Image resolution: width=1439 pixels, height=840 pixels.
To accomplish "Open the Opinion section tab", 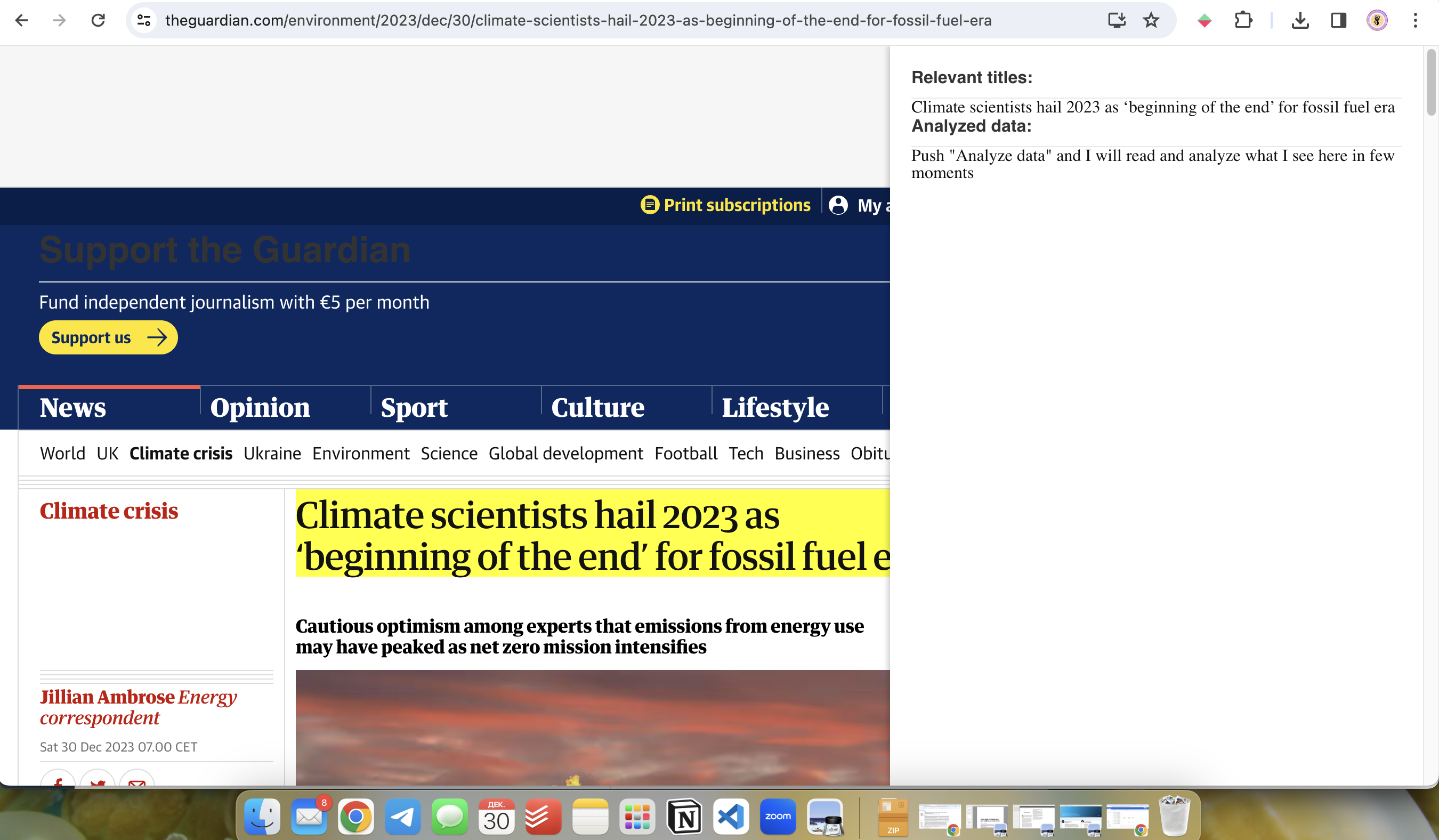I will click(260, 408).
